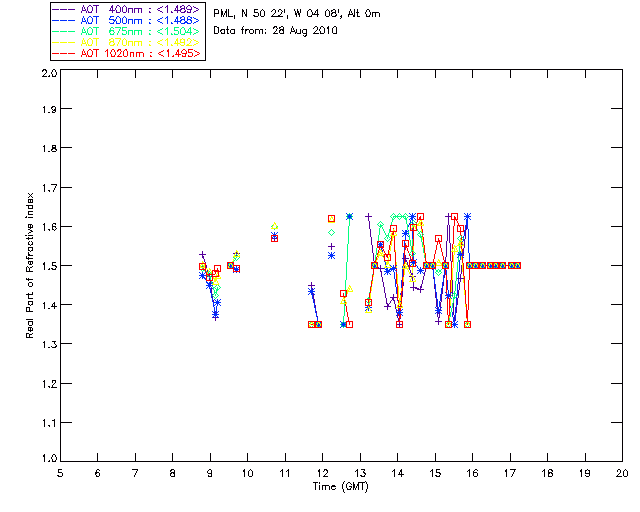The height and width of the screenshot is (512, 640).
Task: Click the x-axis hour label 7
Action: pyautogui.click(x=135, y=473)
